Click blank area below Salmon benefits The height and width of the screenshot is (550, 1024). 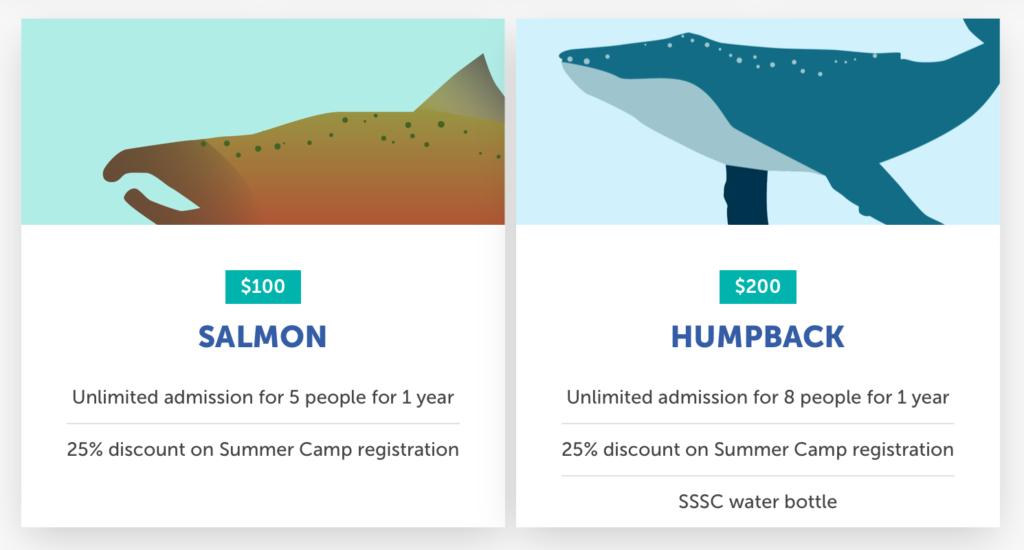coord(263,496)
